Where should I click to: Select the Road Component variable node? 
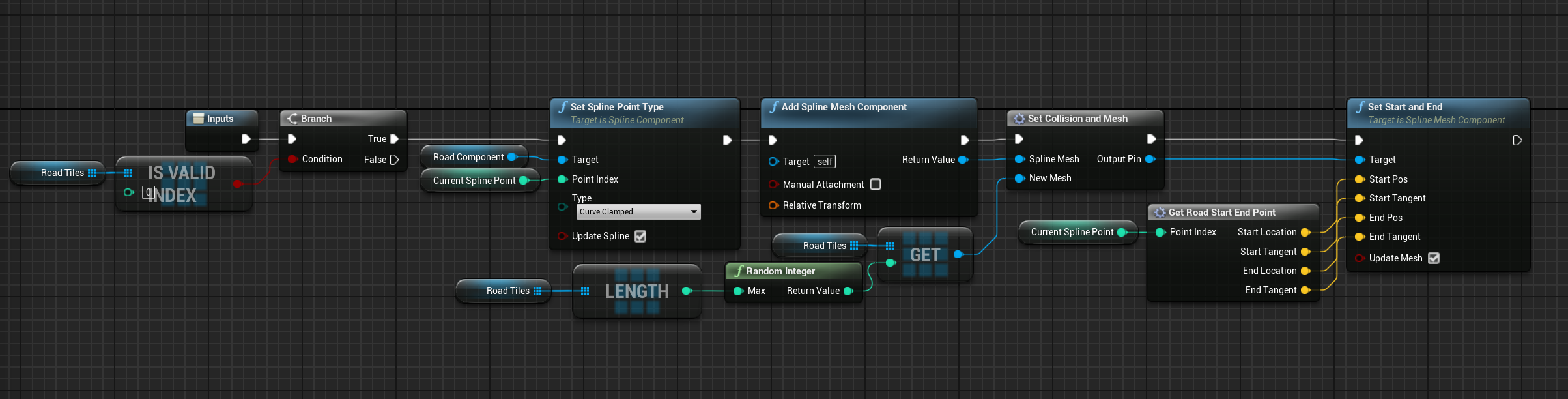point(474,157)
